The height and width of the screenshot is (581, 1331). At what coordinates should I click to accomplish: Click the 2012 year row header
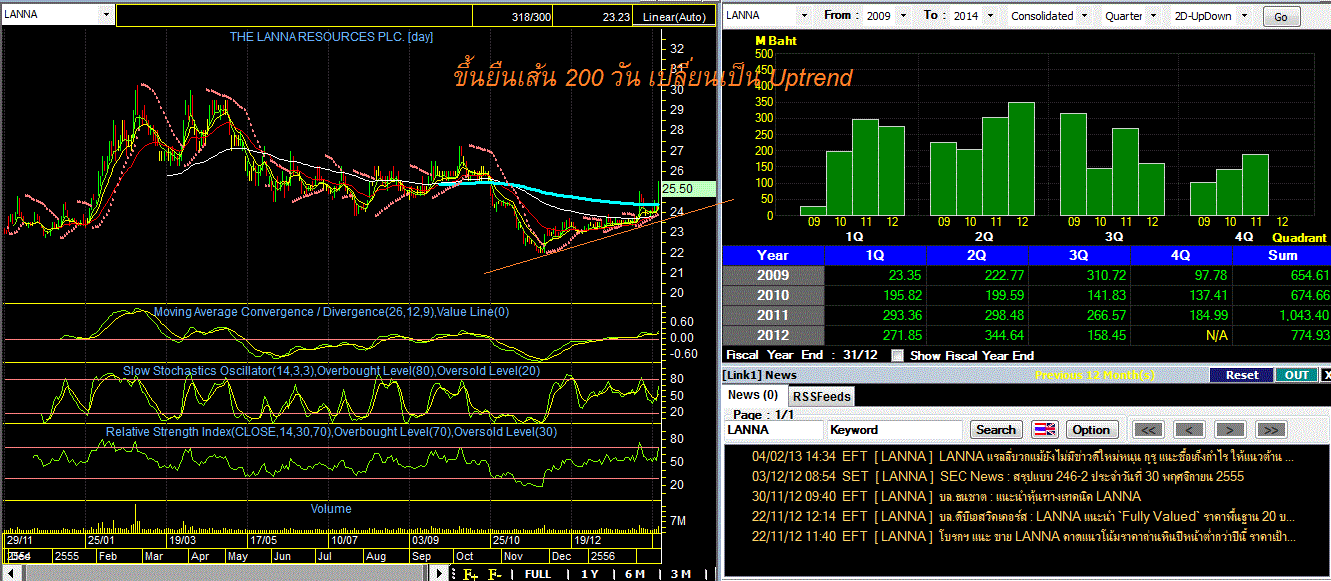point(773,335)
